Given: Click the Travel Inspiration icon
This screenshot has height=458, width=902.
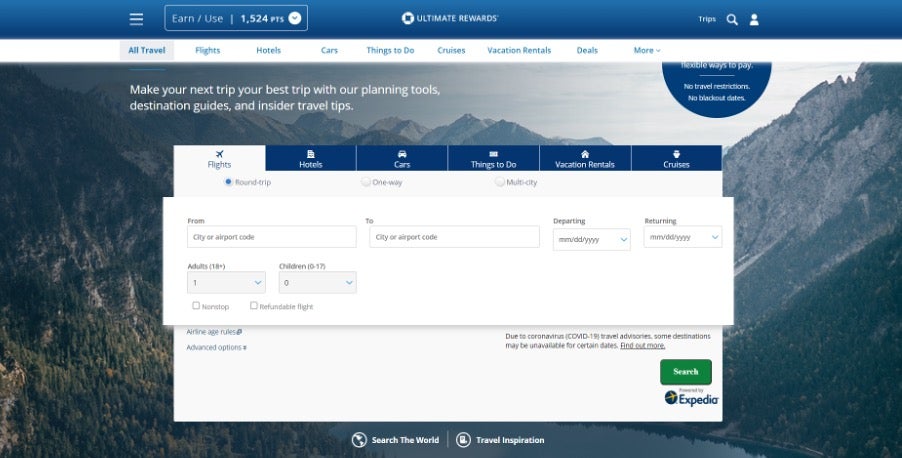Looking at the screenshot, I should point(464,440).
